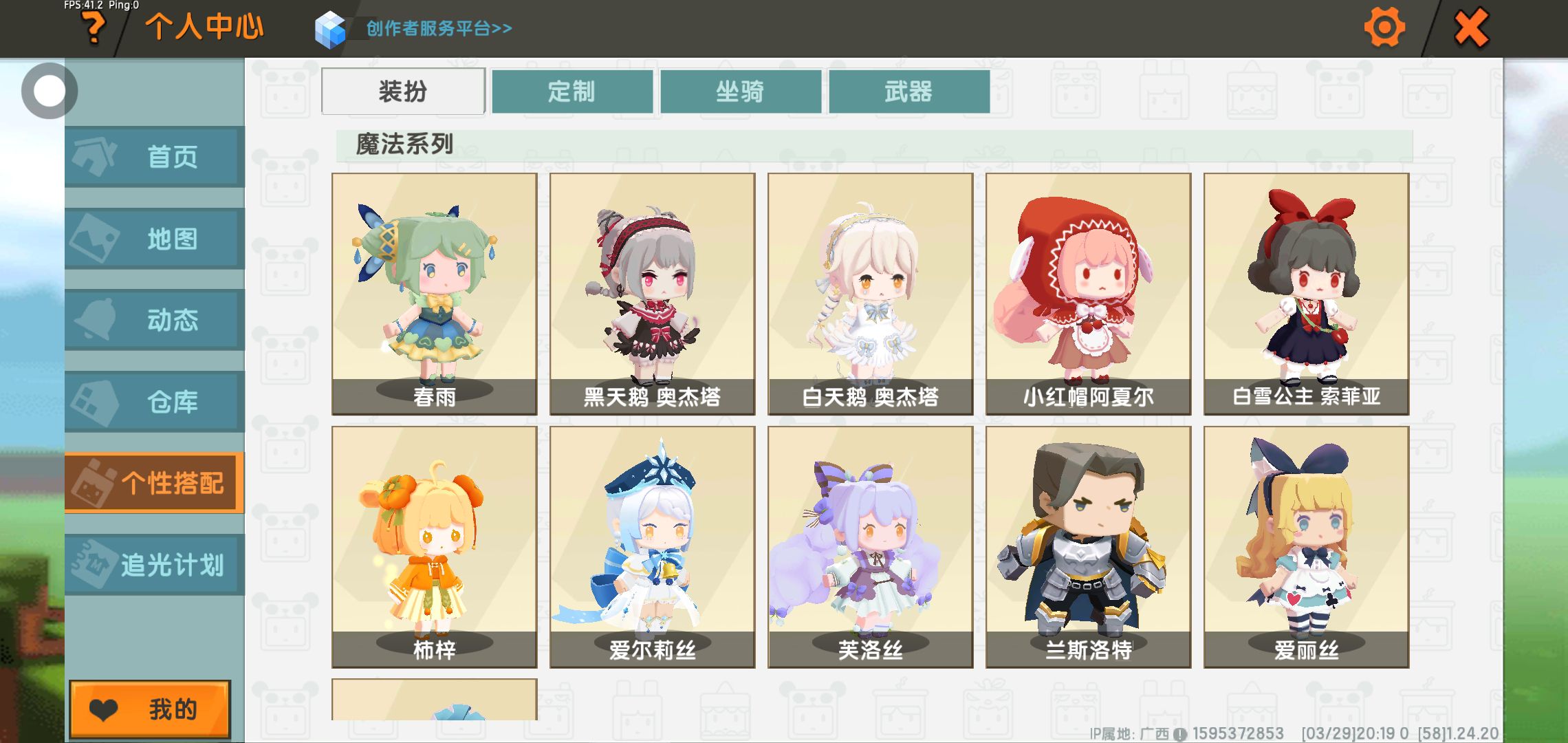The image size is (1568, 743).
Task: Open settings via the orange gear icon
Action: tap(1384, 28)
